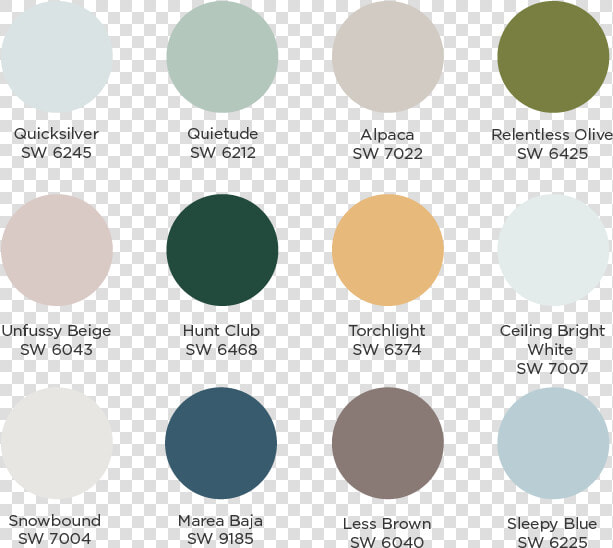Pick the Quietude green swatch
The width and height of the screenshot is (613, 548).
click(x=222, y=57)
